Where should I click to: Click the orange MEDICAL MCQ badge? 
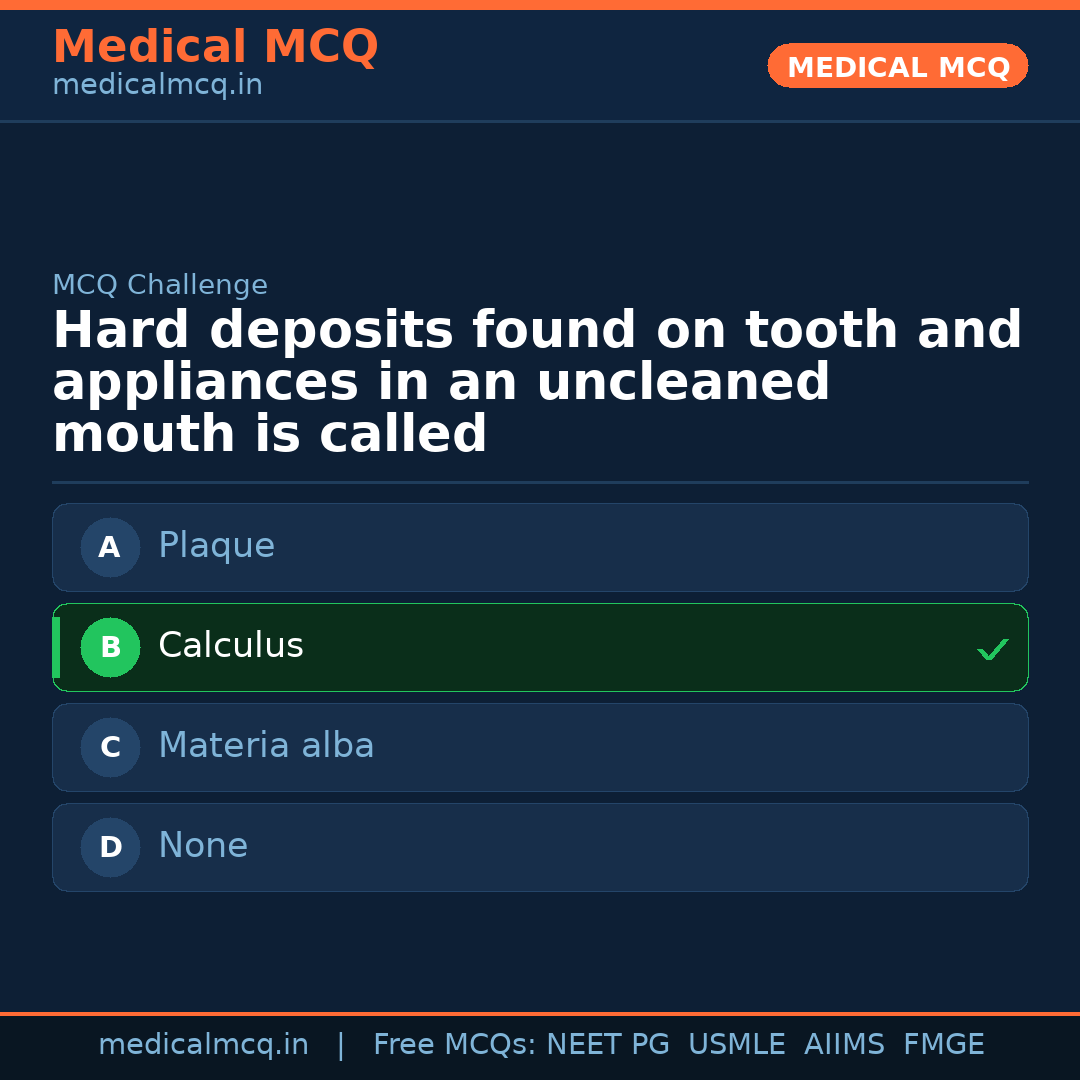pyautogui.click(x=897, y=66)
